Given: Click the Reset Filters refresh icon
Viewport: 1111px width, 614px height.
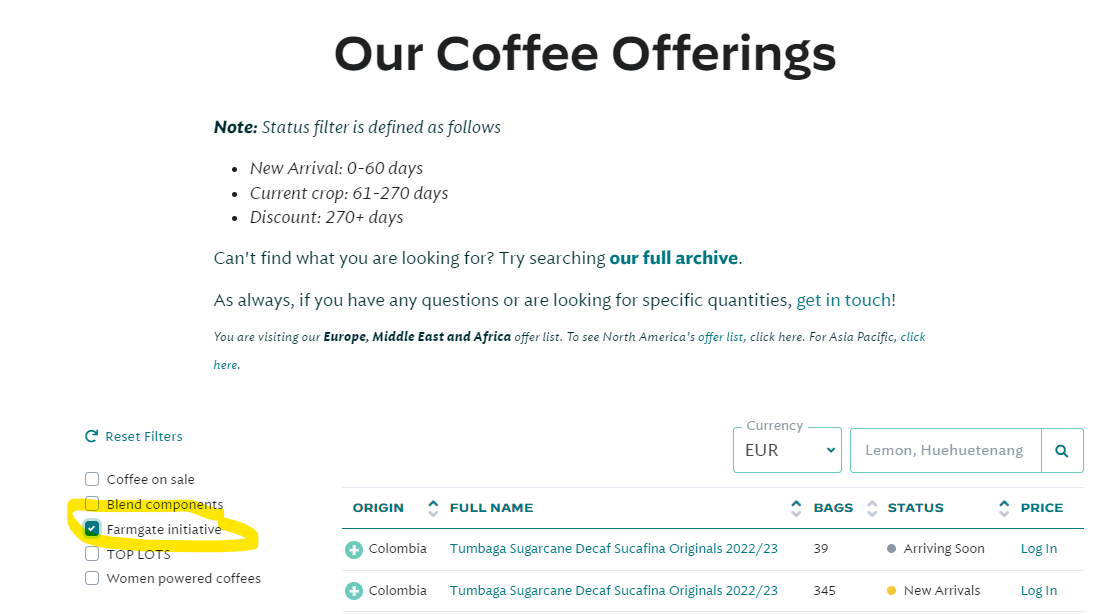Looking at the screenshot, I should coord(92,437).
